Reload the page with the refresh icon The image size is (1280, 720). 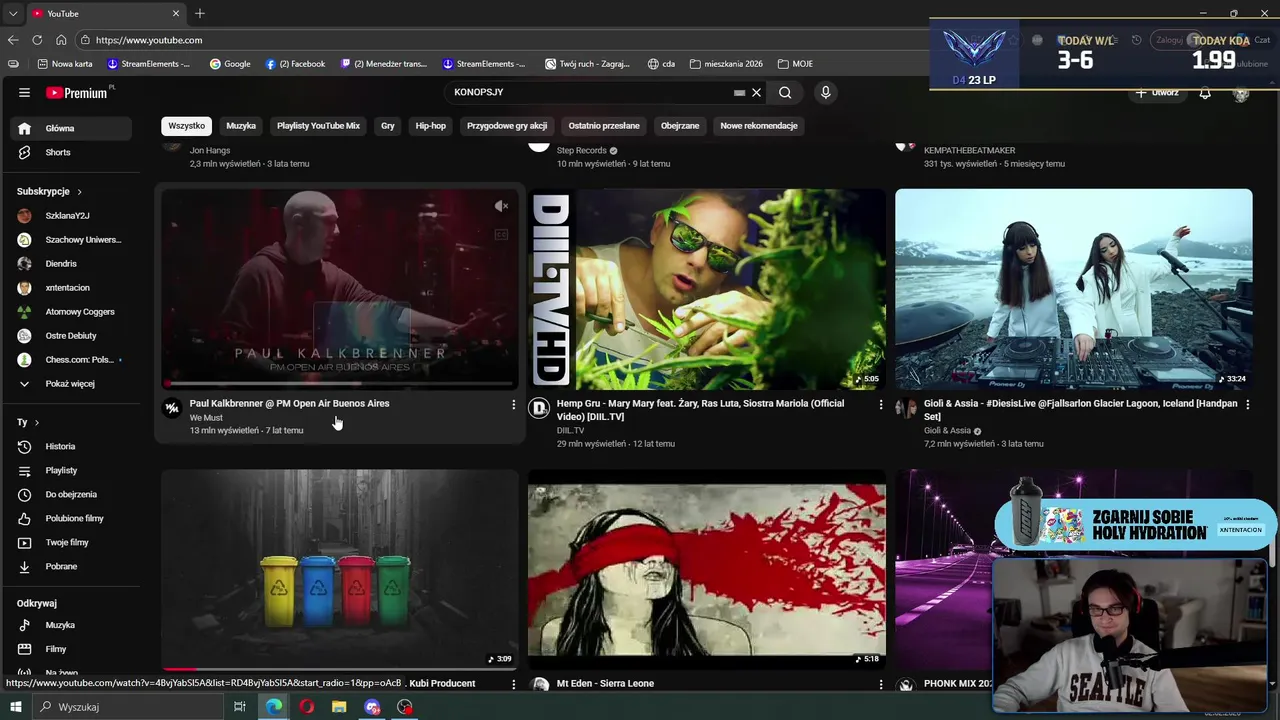[x=37, y=40]
